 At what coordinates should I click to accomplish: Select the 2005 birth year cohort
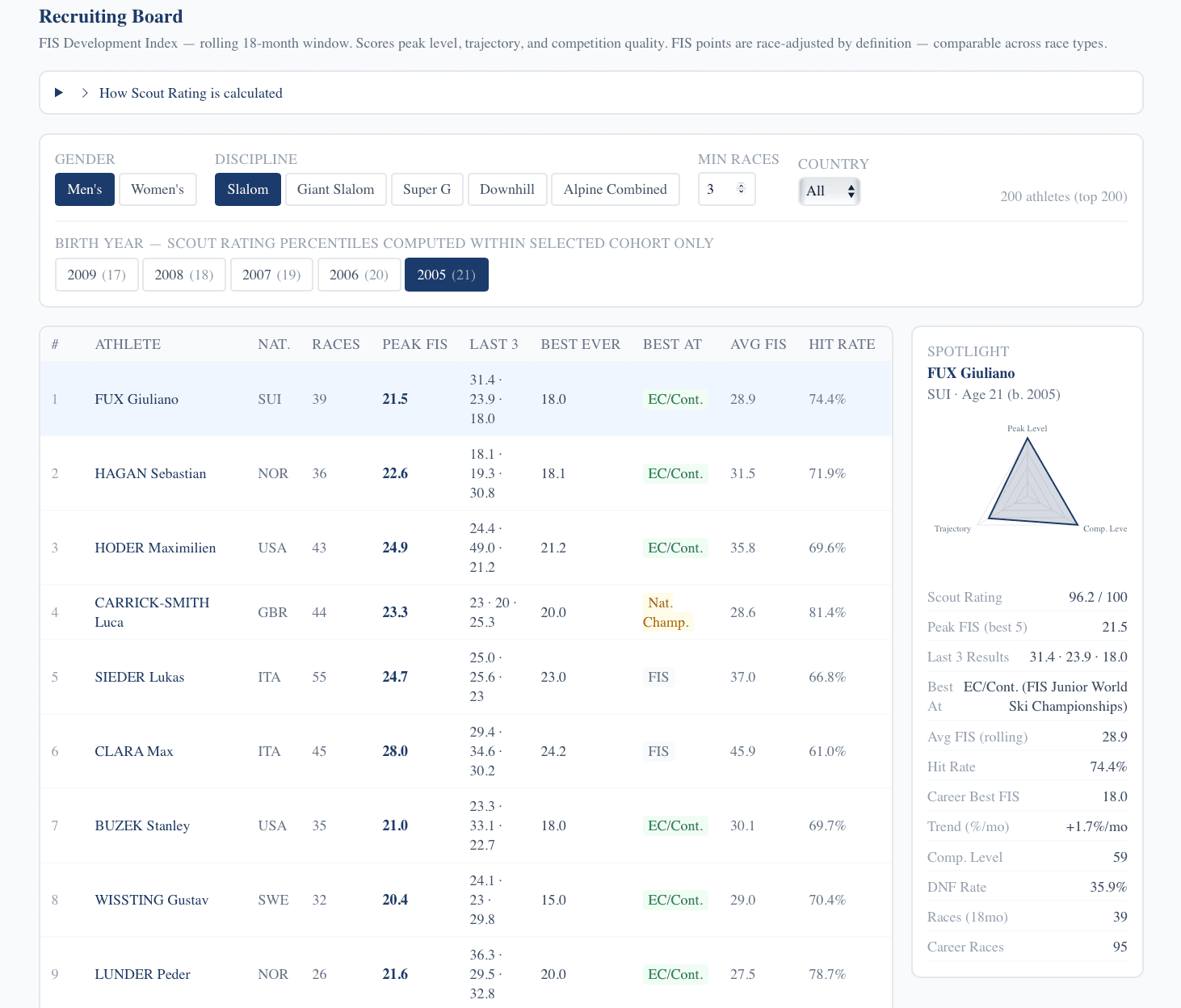click(446, 275)
